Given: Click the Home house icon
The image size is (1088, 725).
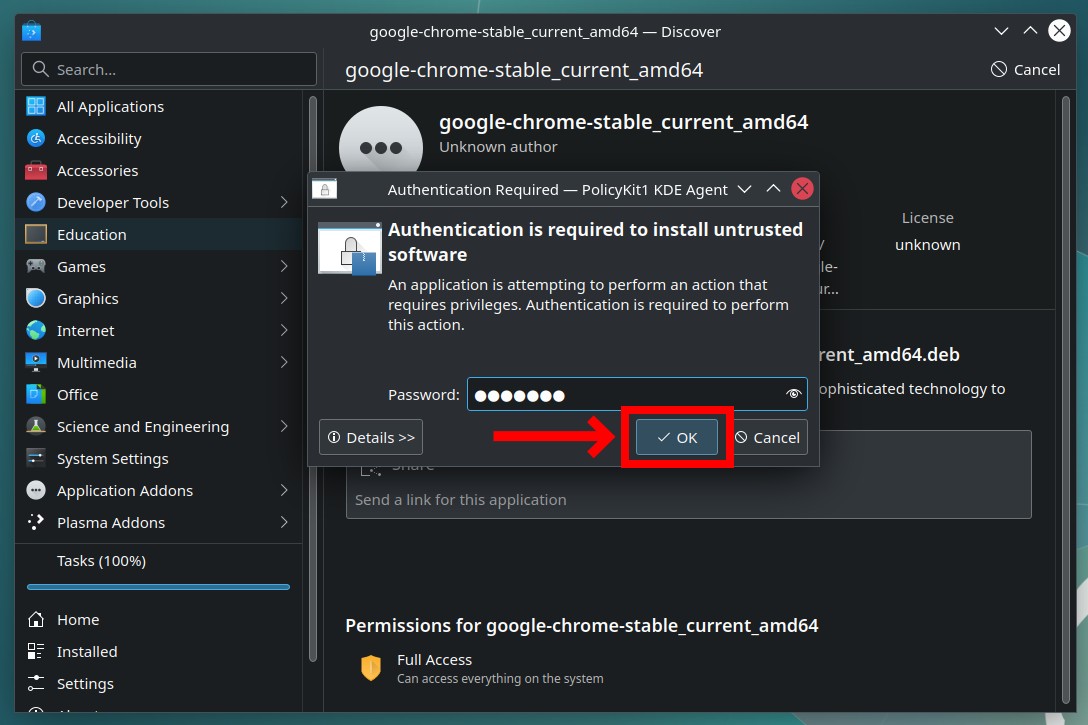Looking at the screenshot, I should (35, 619).
